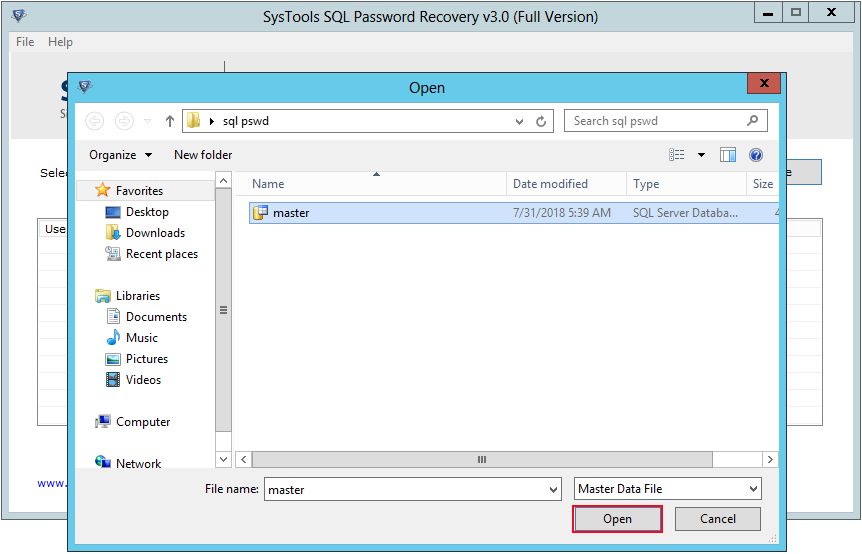This screenshot has height=554, width=862.
Task: Go up one folder level
Action: pos(170,121)
